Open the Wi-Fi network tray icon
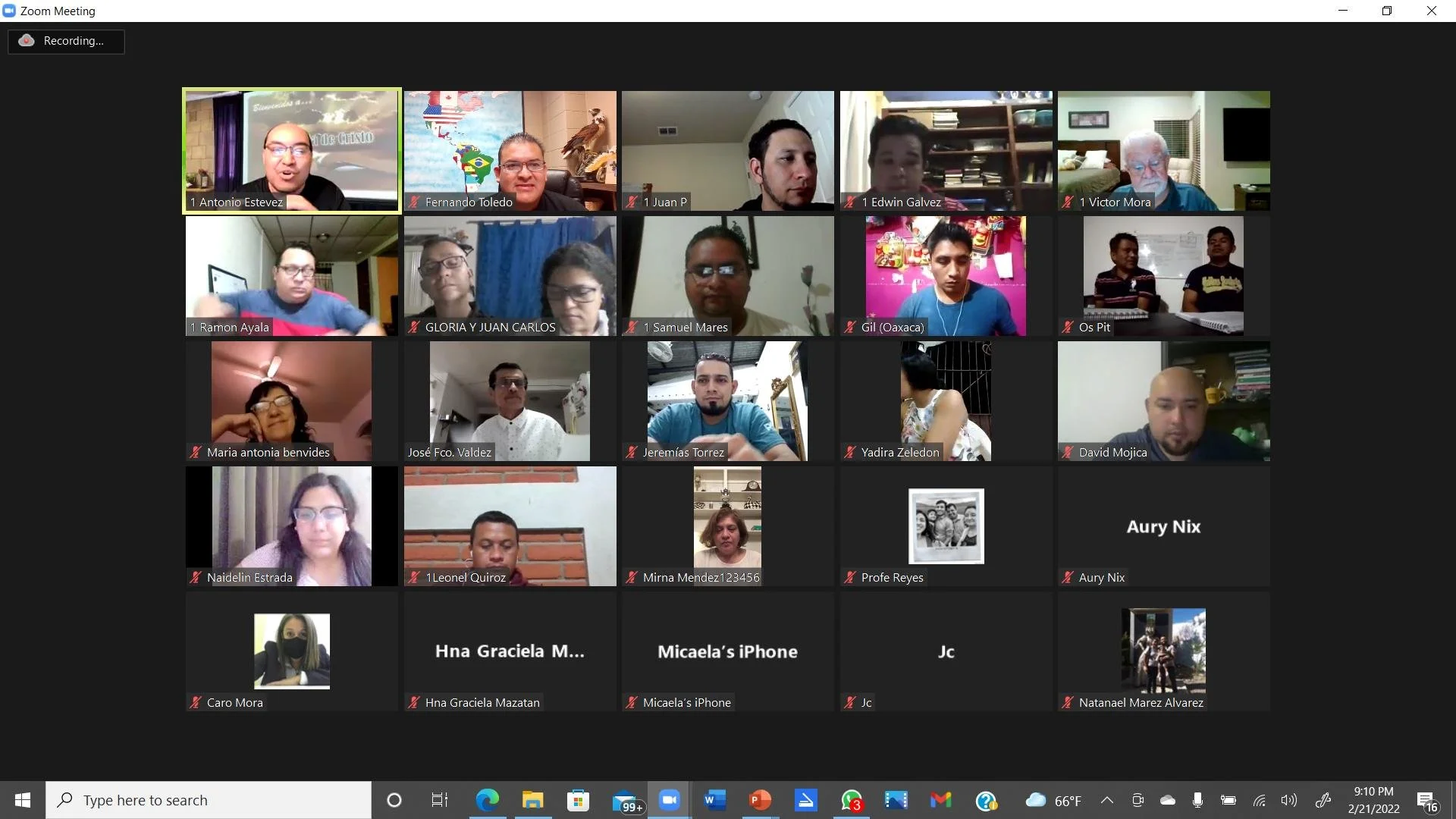Screen dimensions: 1456x819 [x=1259, y=800]
